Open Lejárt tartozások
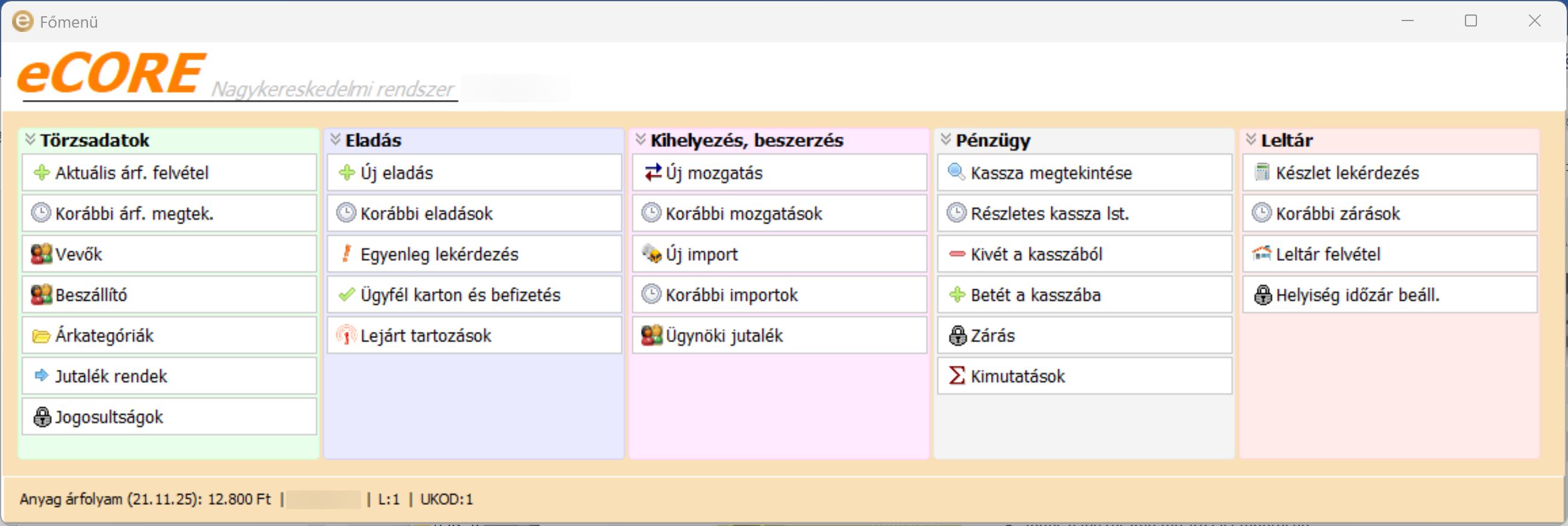The width and height of the screenshot is (1568, 526). 475,336
